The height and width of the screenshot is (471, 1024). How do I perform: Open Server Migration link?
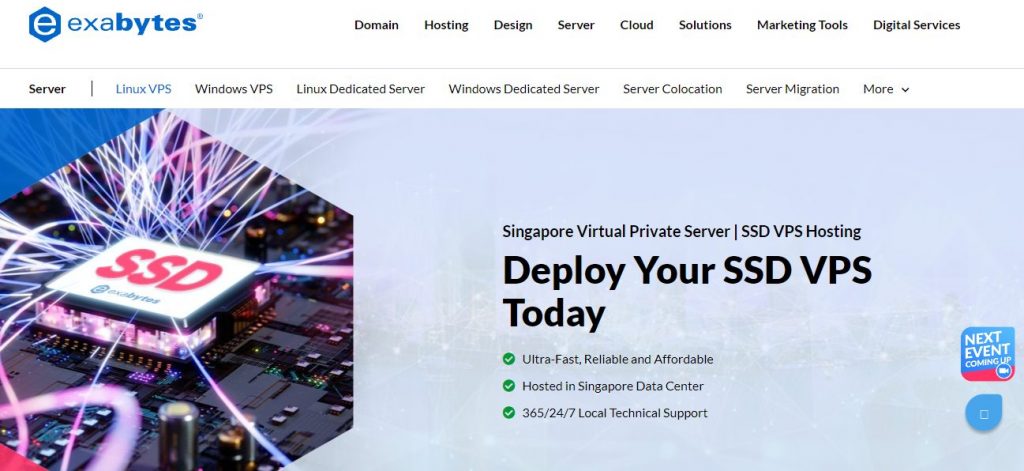coord(792,89)
